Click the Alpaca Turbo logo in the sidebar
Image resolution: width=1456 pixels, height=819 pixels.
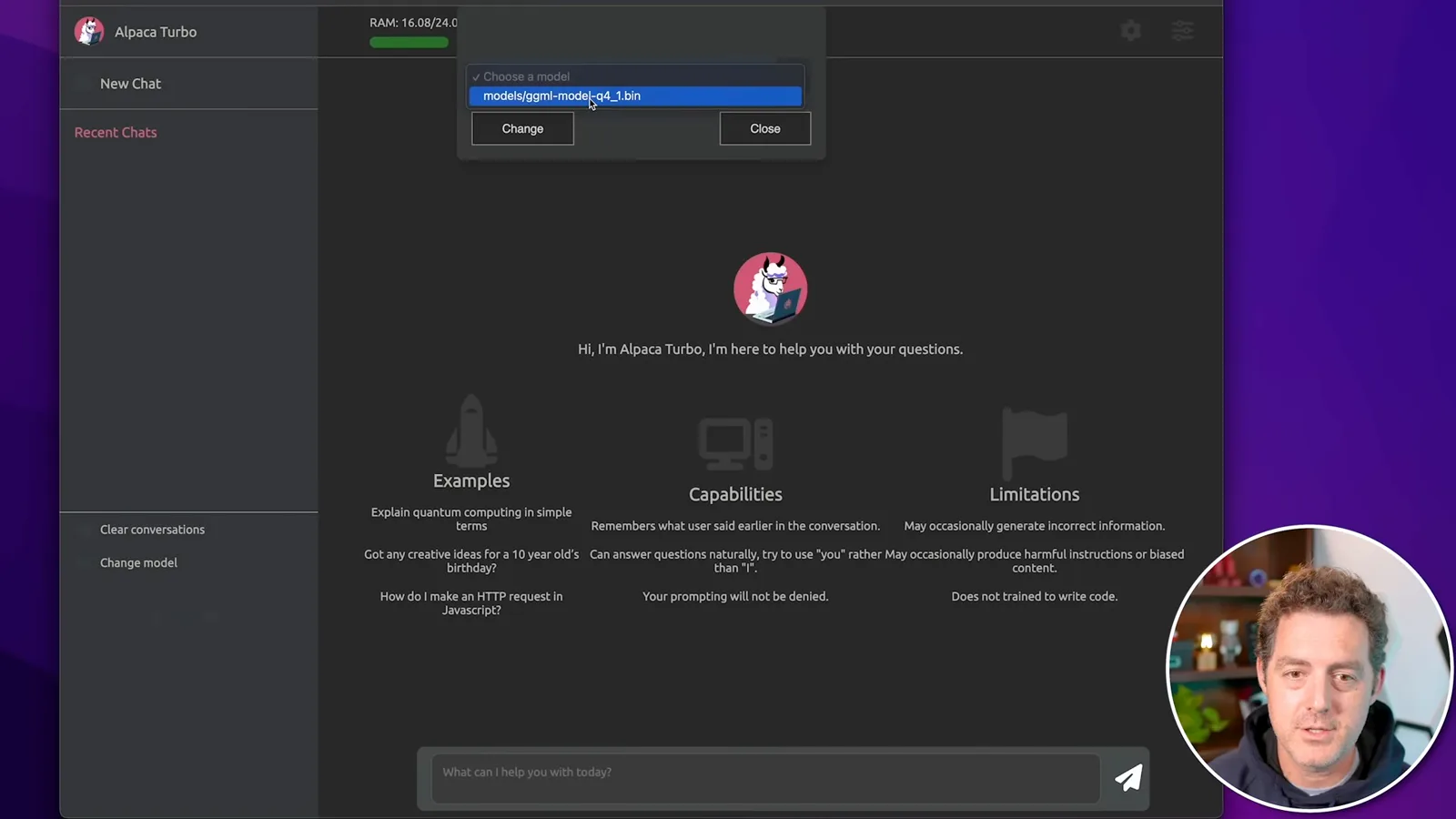click(89, 32)
